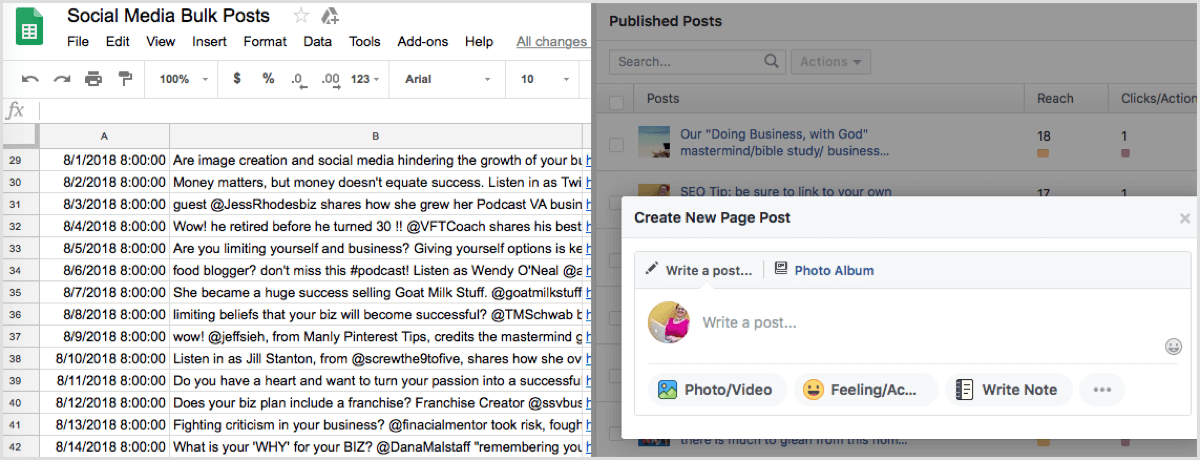Click the Photo/Video button
The height and width of the screenshot is (460, 1200).
(717, 390)
